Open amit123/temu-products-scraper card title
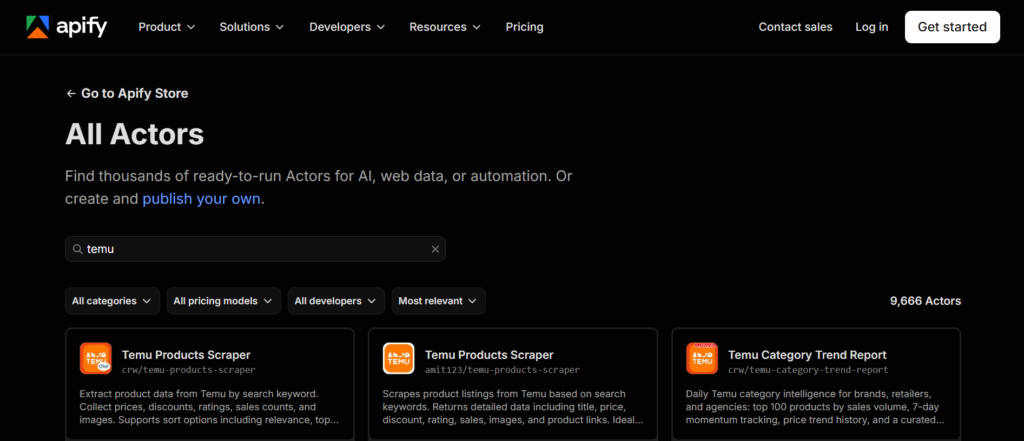The height and width of the screenshot is (441, 1024). coord(489,355)
